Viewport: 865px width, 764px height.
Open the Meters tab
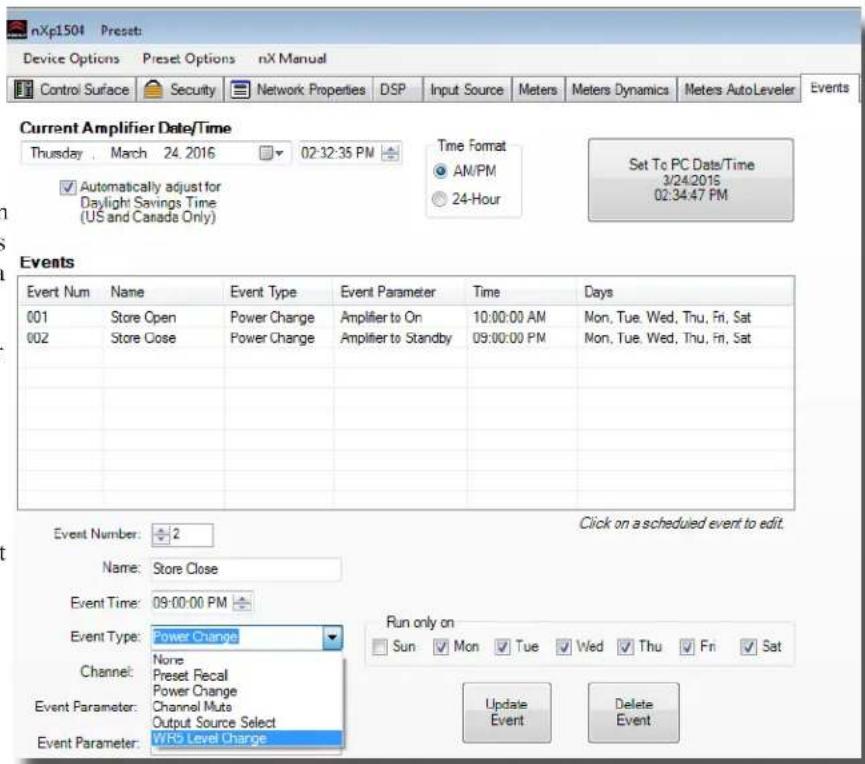pyautogui.click(x=538, y=89)
